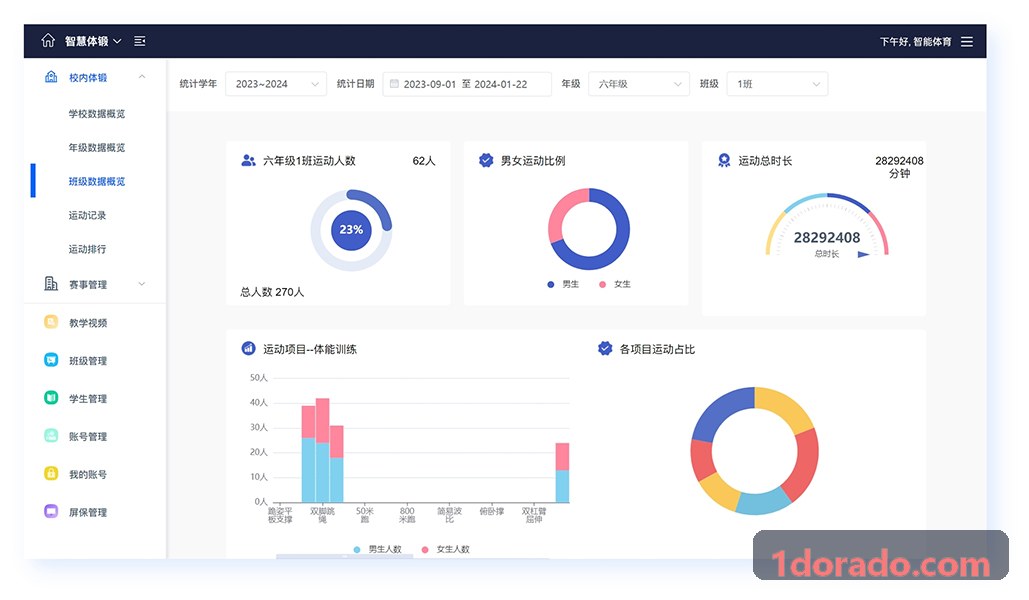This screenshot has height=600, width=1029.
Task: Click the date range input field
Action: (467, 84)
